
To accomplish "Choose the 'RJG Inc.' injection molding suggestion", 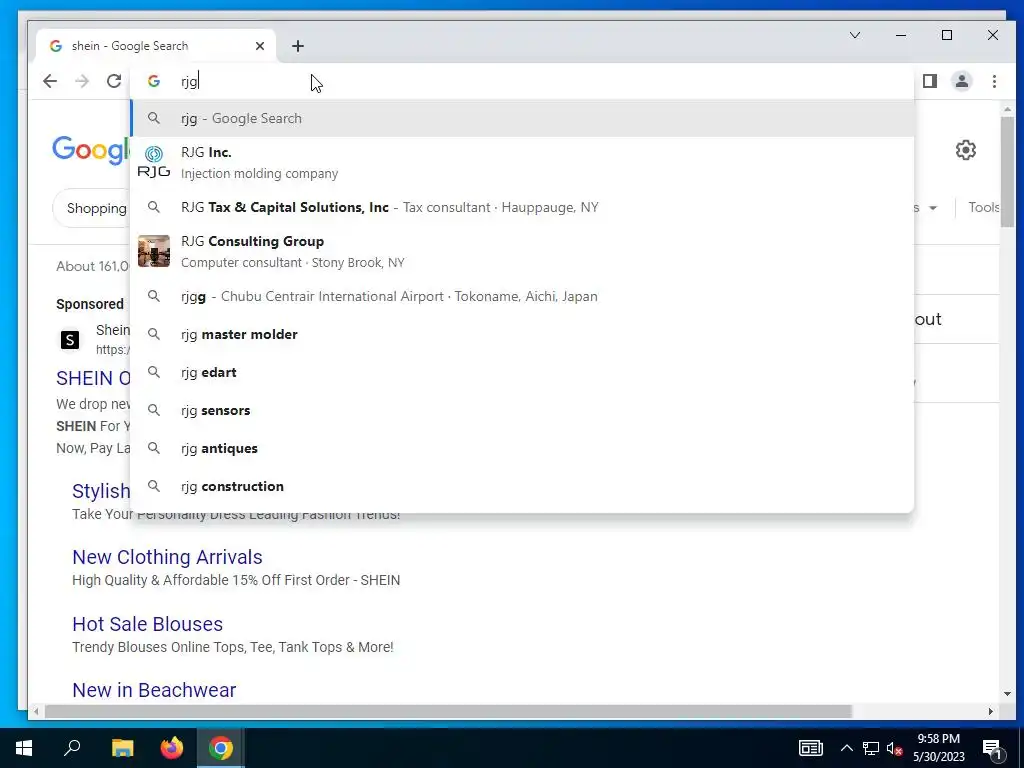I will click(522, 163).
